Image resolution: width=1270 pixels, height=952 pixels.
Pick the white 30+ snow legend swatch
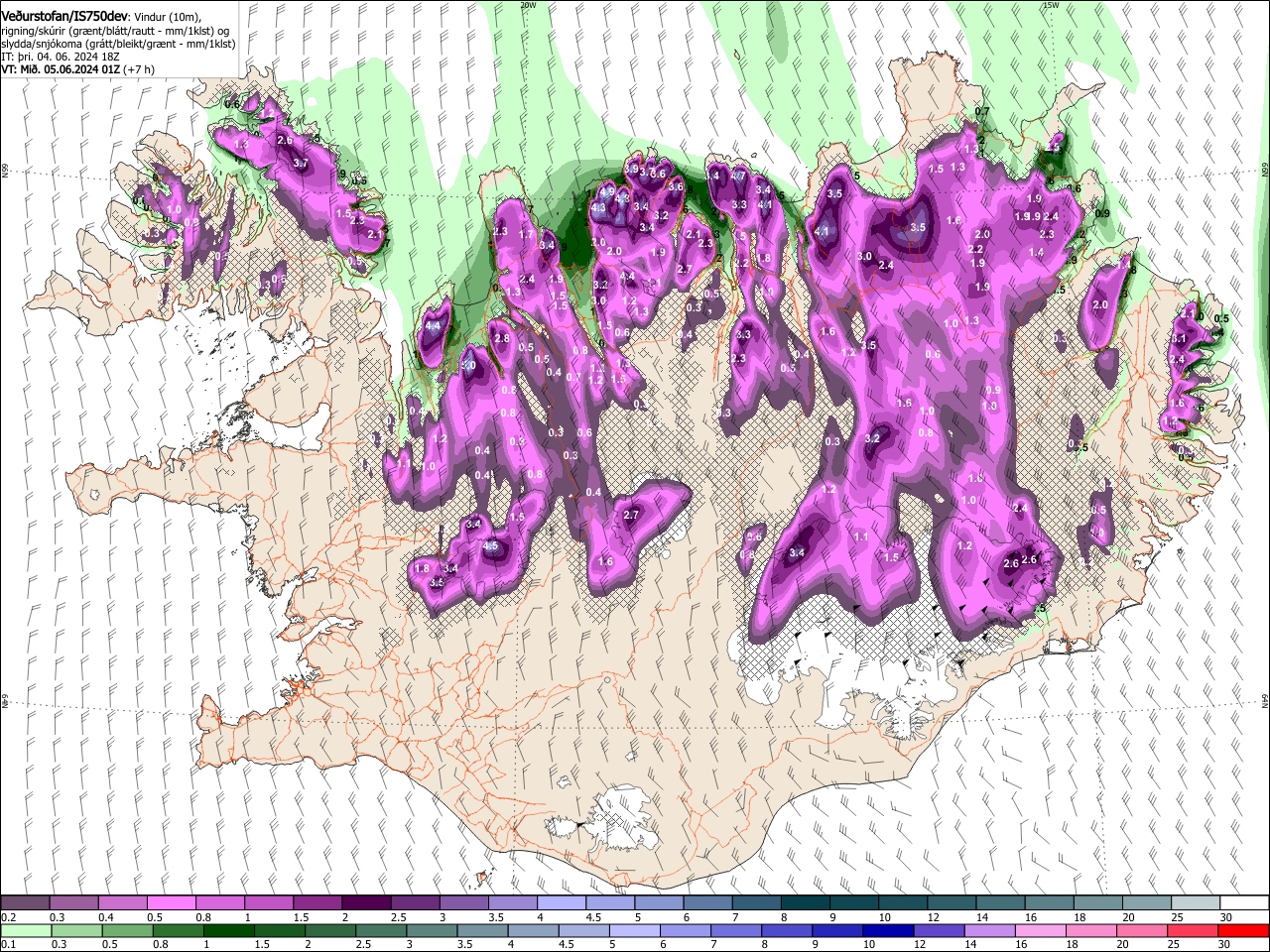coord(1242,903)
